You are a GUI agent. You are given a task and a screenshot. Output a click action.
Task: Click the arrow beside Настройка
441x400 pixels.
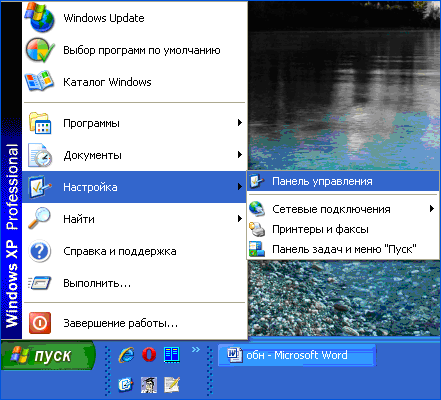coord(239,187)
